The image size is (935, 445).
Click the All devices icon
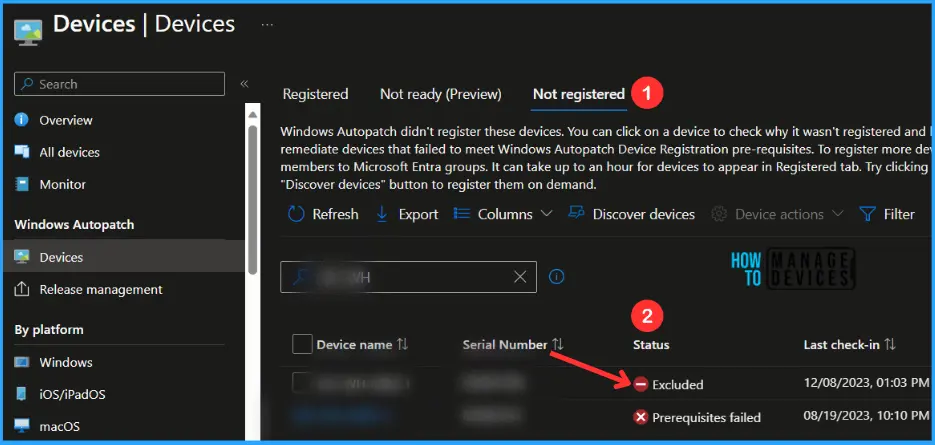click(22, 152)
